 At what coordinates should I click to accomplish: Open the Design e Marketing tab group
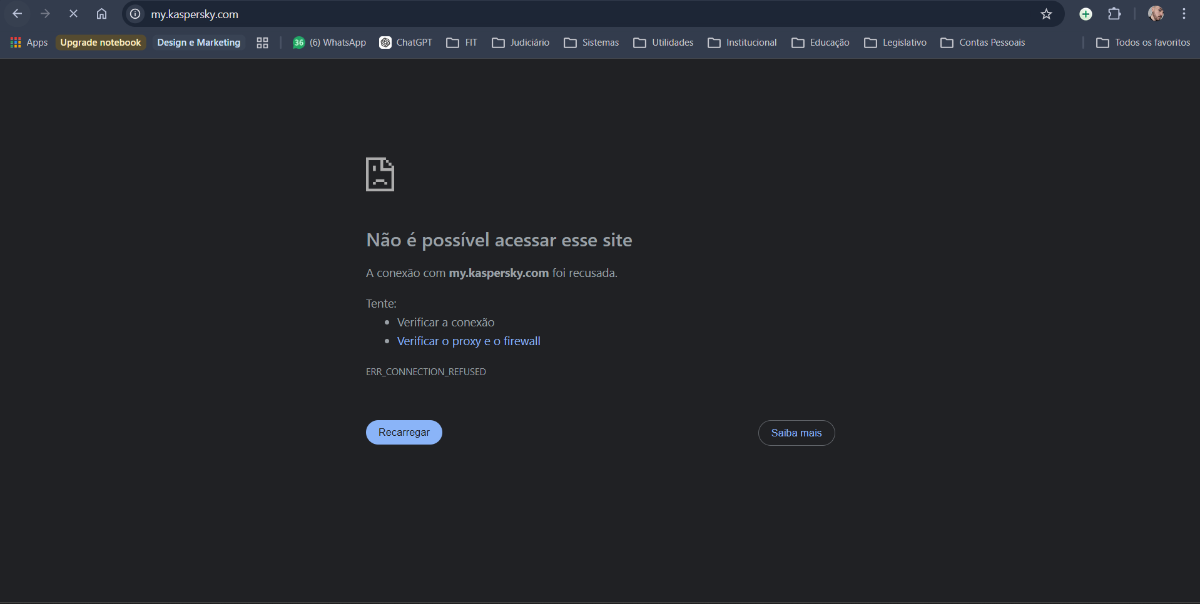(x=198, y=43)
